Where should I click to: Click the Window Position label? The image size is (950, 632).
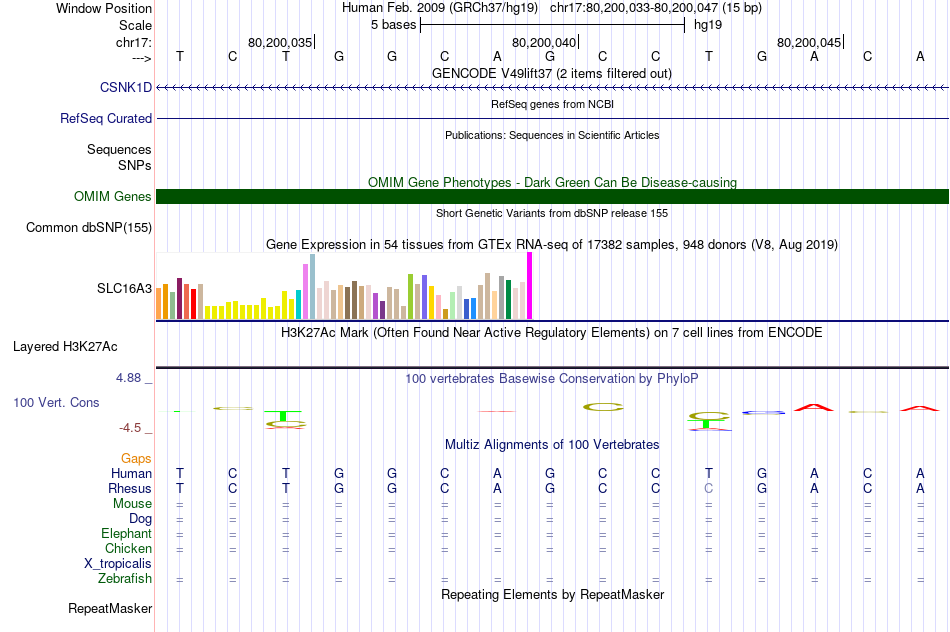pyautogui.click(x=104, y=8)
